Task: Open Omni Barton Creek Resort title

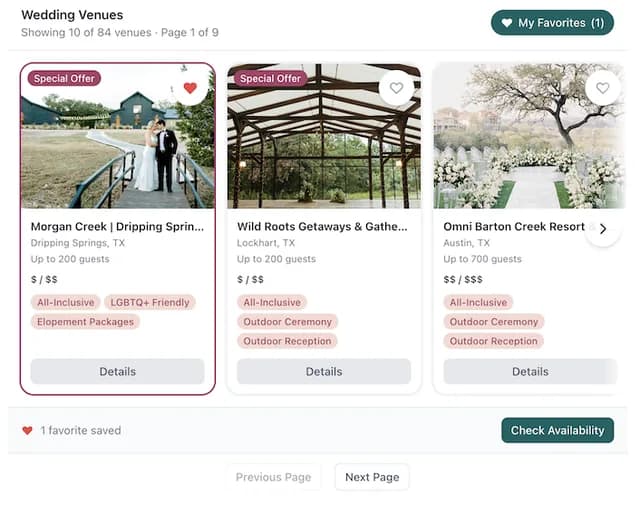Action: 514,226
